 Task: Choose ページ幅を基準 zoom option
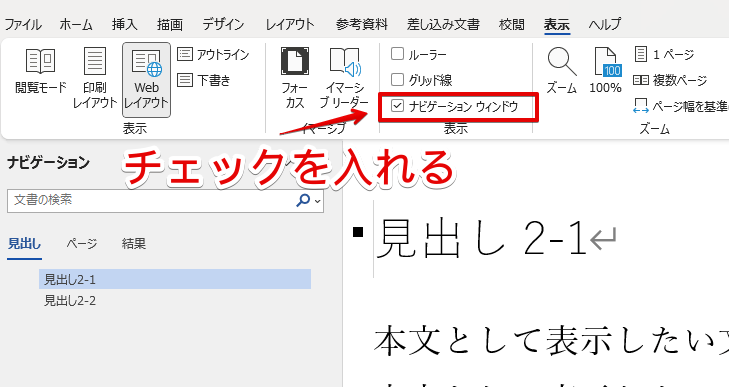coord(681,107)
